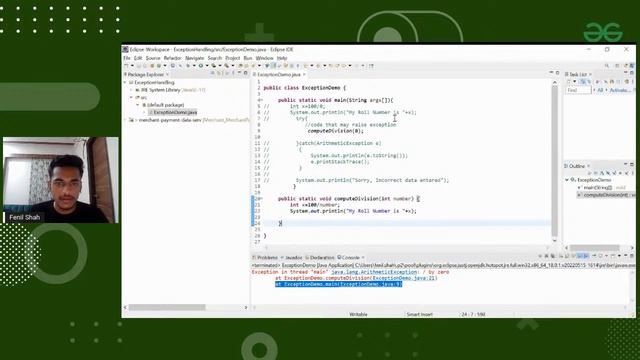Close the ExceptionDemo.java editor tab
640x360 pixels.
tap(304, 74)
